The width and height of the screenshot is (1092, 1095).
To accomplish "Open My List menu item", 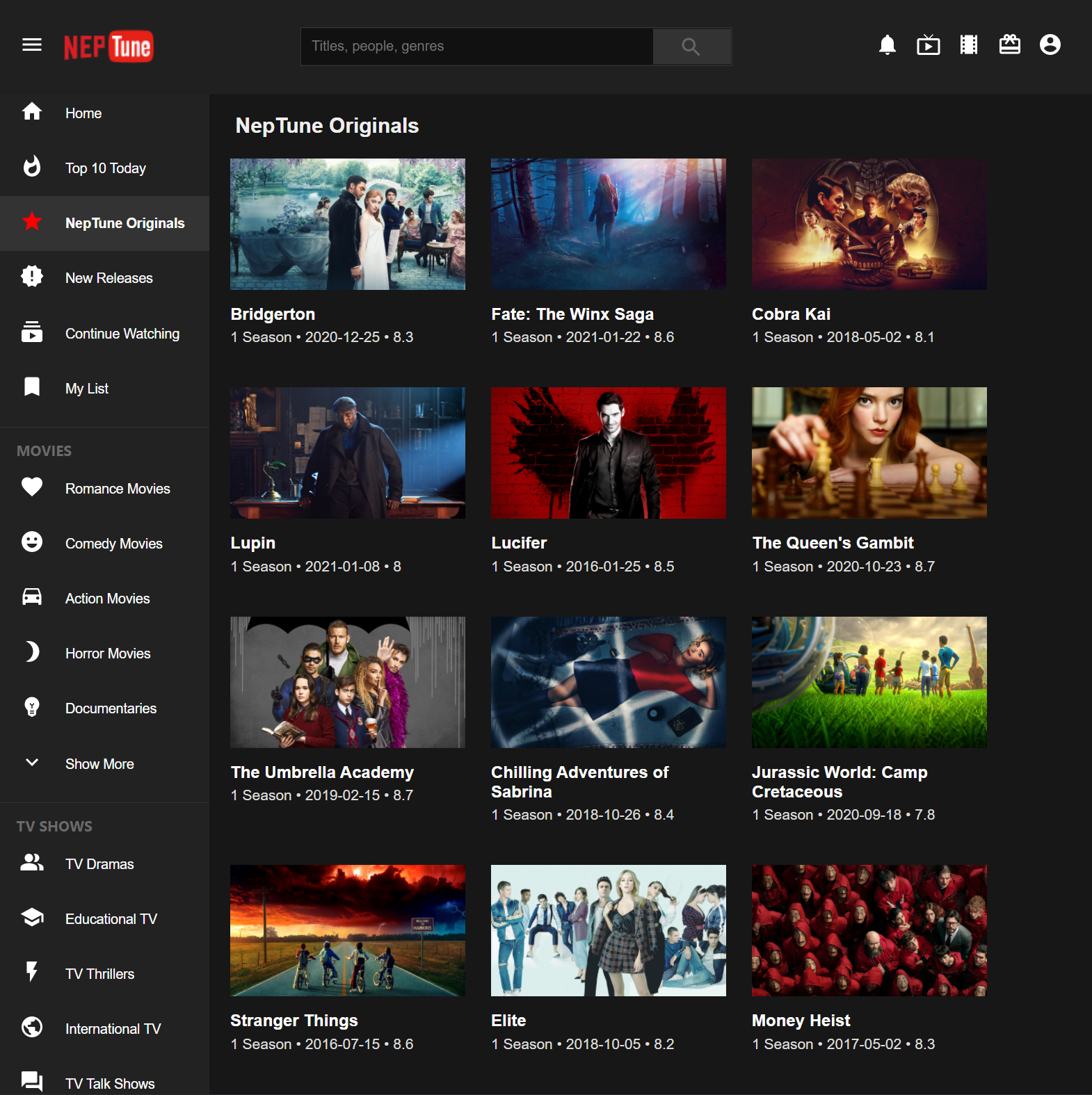I will [x=87, y=389].
